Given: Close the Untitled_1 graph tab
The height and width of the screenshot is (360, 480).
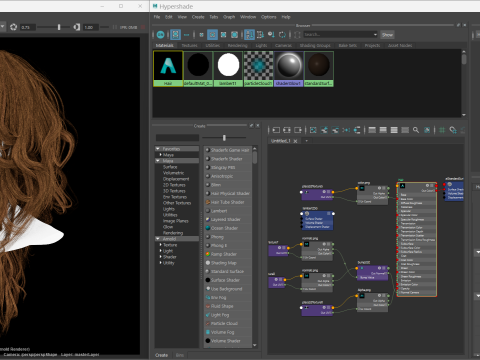Looking at the screenshot, I should (295, 141).
